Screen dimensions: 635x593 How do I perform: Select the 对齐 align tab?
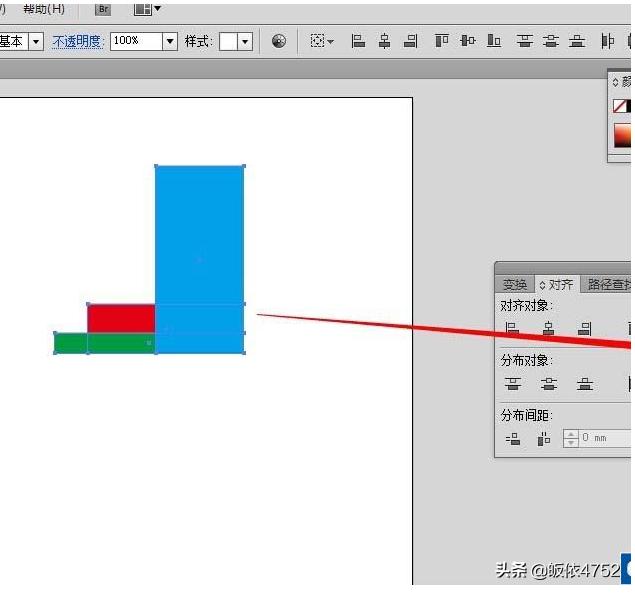point(557,284)
